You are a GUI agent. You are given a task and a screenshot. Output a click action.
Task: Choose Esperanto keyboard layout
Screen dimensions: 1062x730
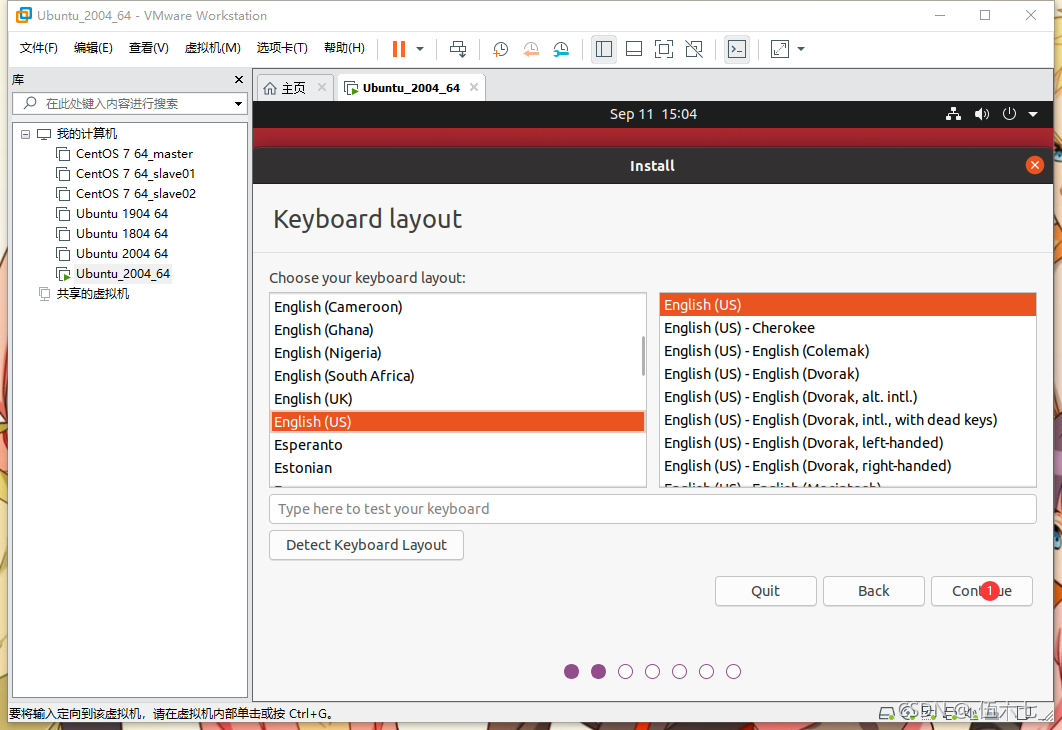(457, 445)
